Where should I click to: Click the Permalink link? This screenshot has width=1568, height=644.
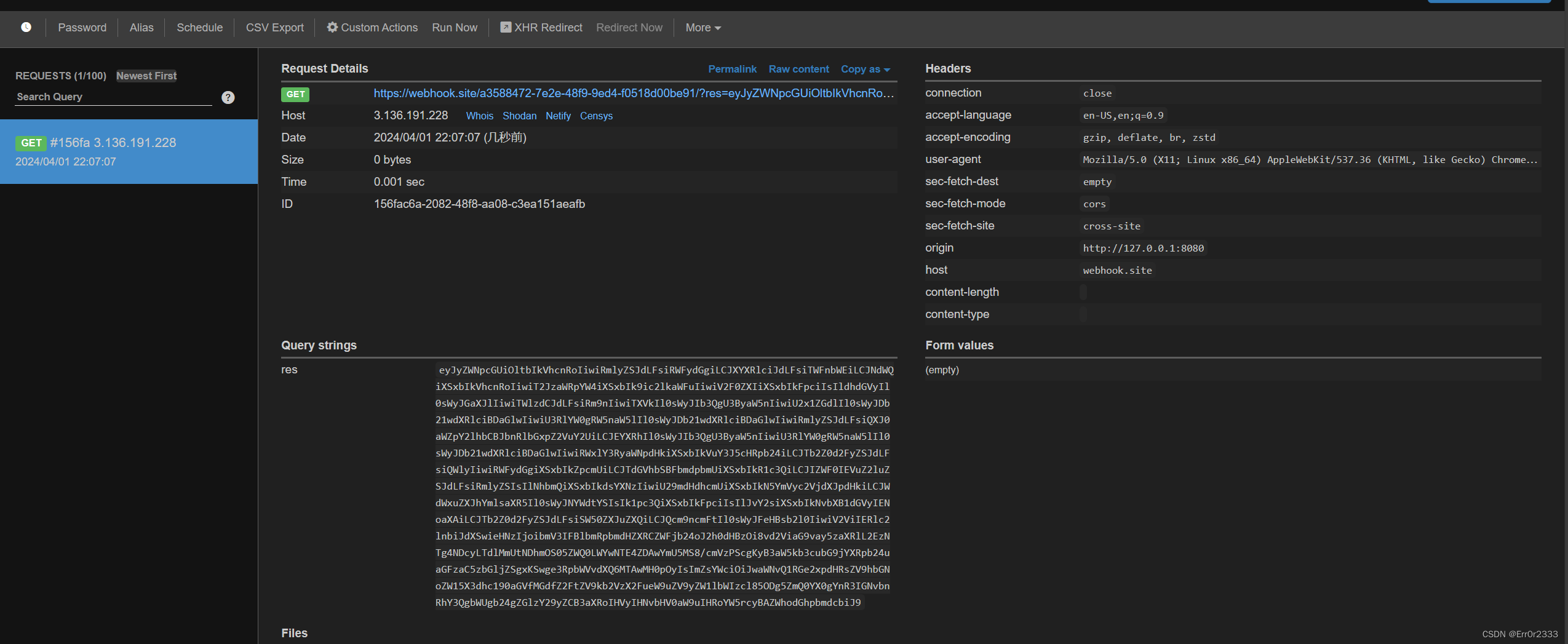[x=732, y=69]
